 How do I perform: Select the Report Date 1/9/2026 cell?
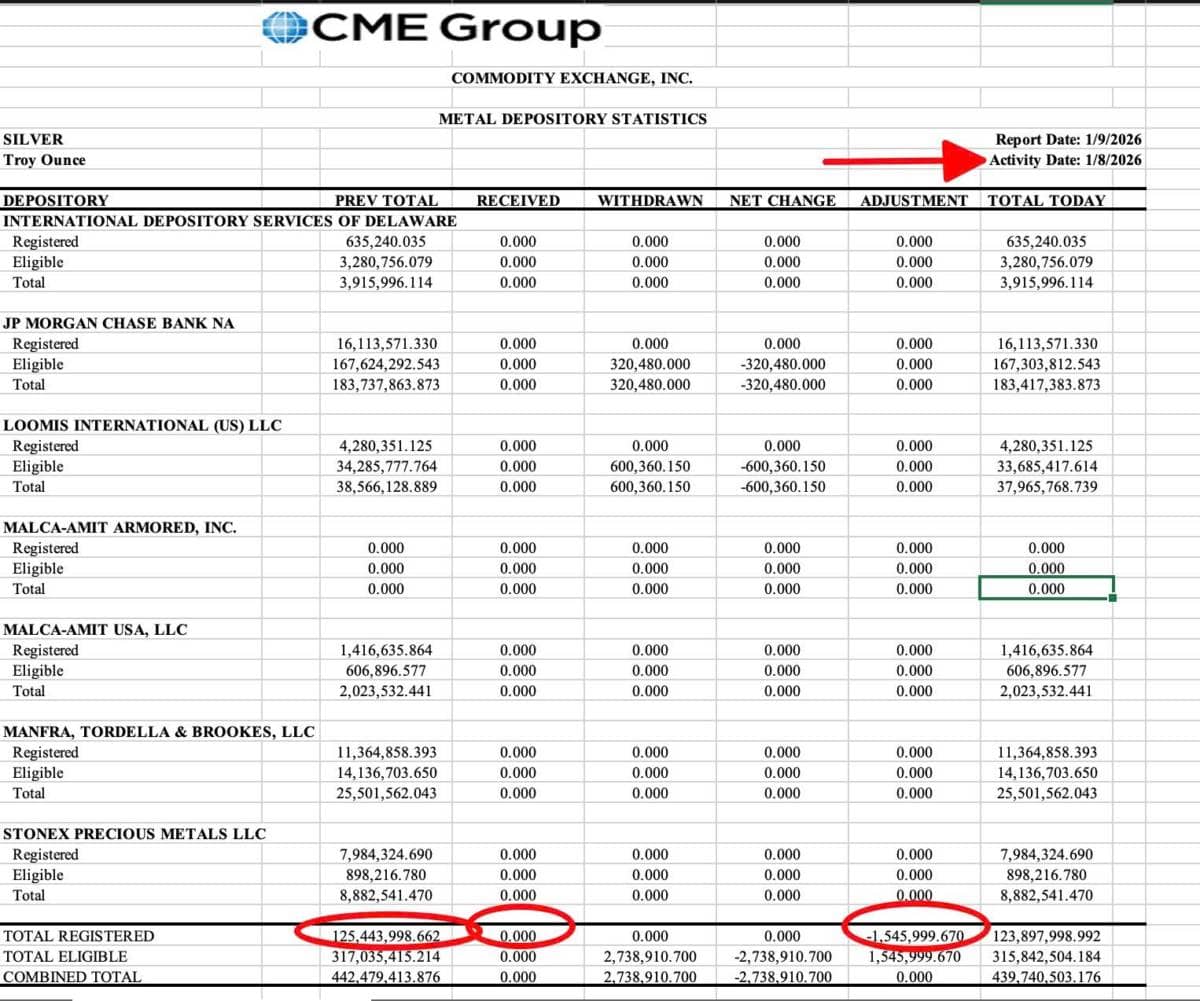(1068, 140)
